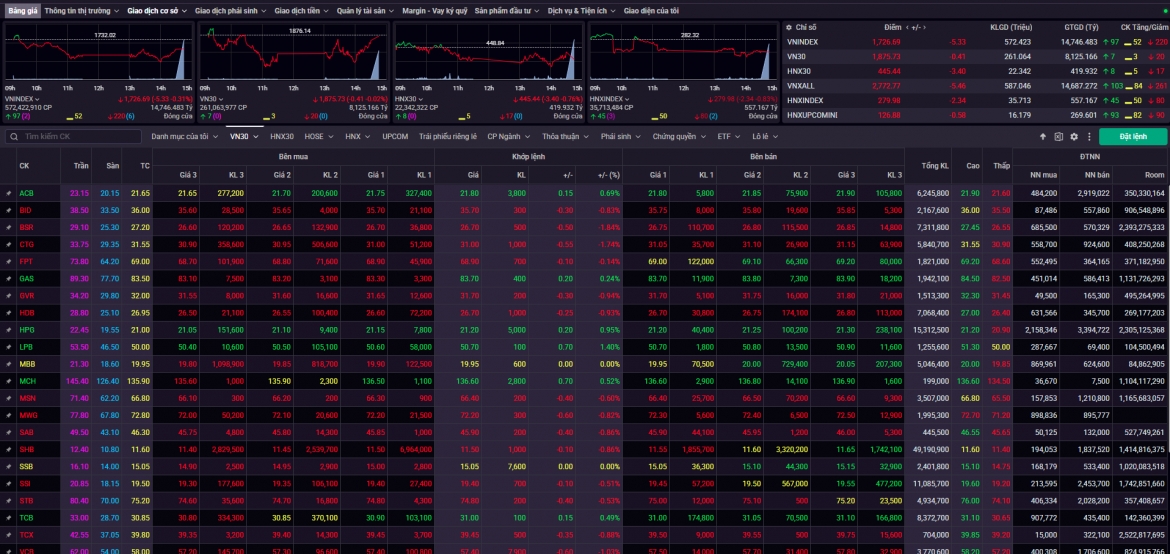This screenshot has height=554, width=1170.
Task: Open the CP Ngành filter dropdown
Action: pos(508,137)
